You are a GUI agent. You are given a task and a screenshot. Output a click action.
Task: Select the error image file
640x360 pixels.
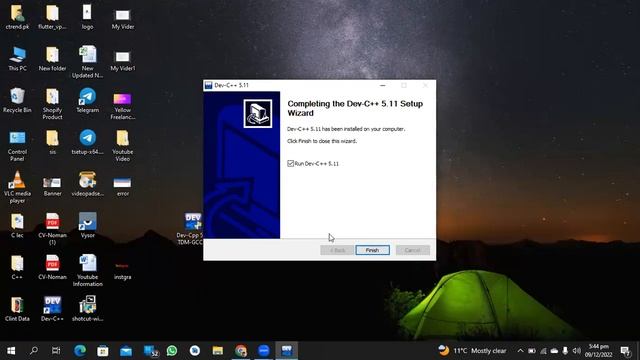tap(122, 186)
